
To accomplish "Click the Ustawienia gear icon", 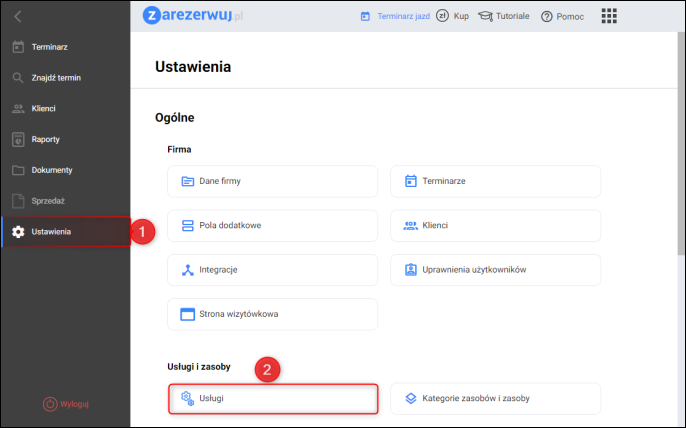I will pos(18,232).
